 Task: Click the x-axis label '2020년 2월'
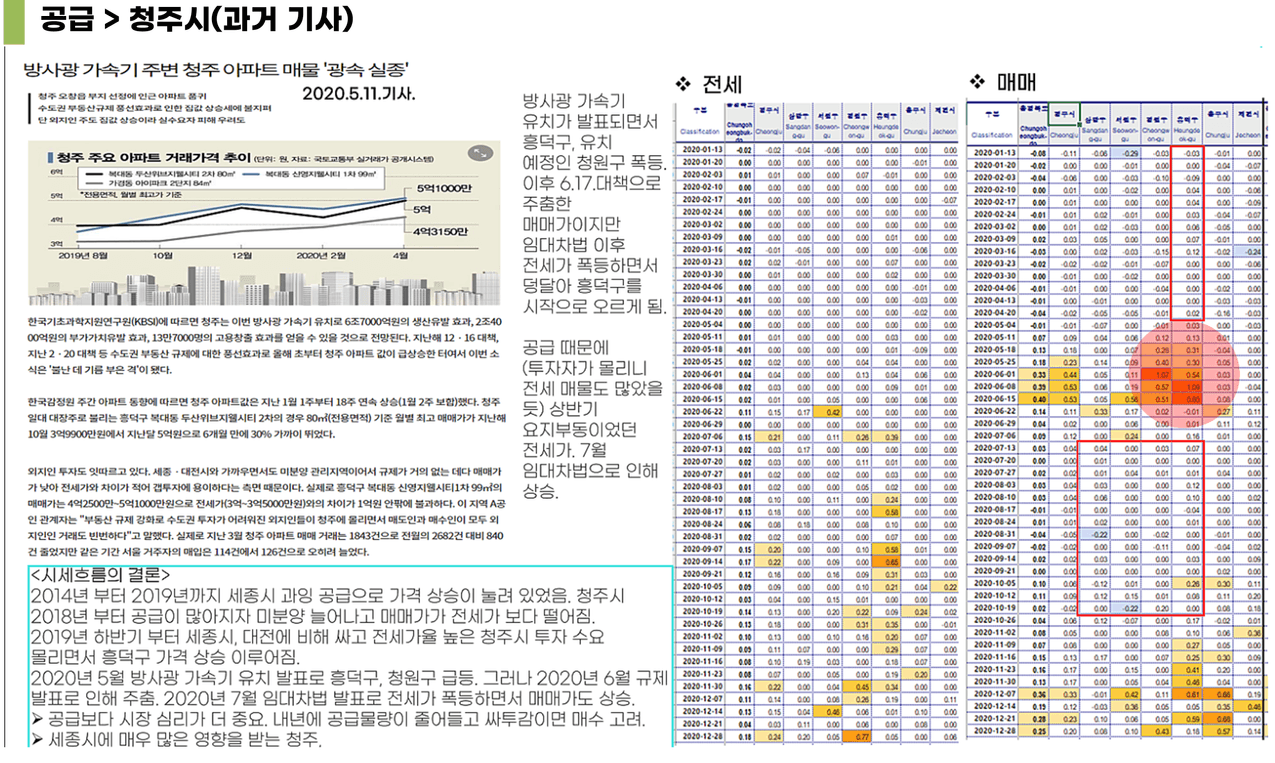click(319, 254)
